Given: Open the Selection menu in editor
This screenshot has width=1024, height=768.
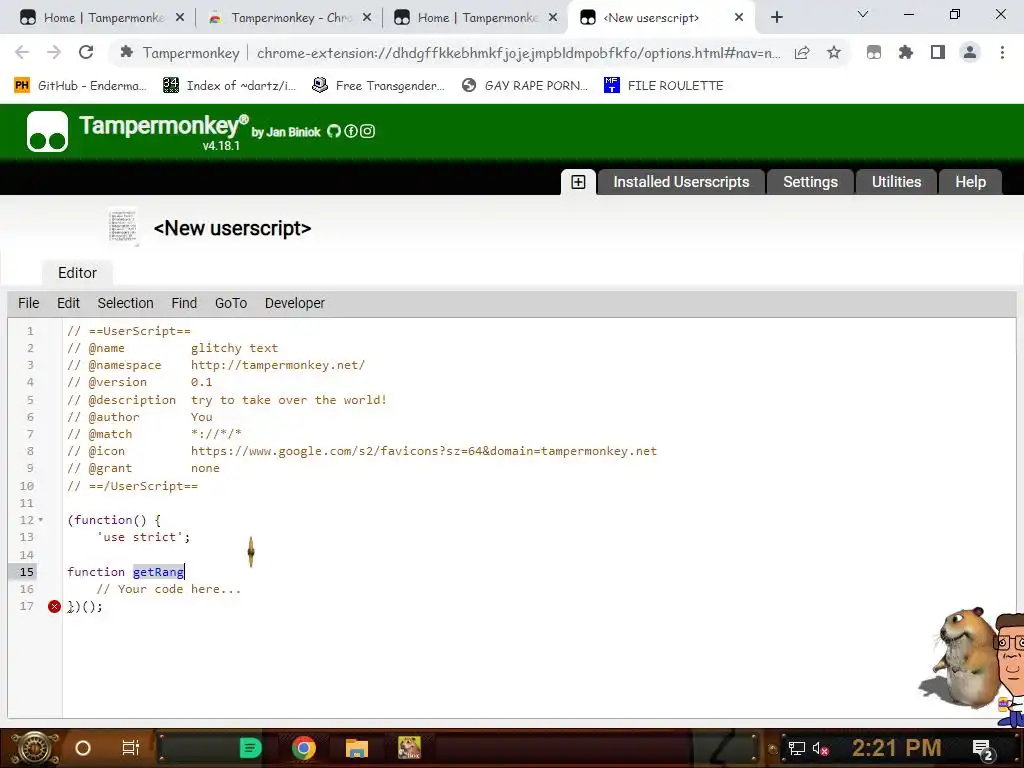Looking at the screenshot, I should coord(125,303).
